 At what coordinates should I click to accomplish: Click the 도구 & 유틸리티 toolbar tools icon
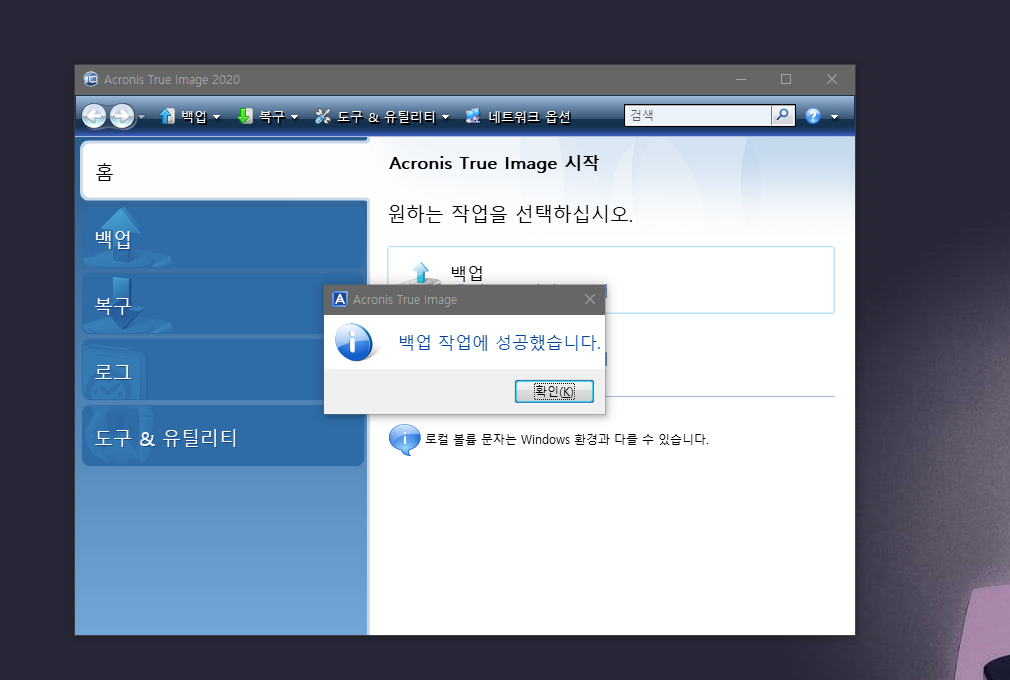(x=323, y=116)
